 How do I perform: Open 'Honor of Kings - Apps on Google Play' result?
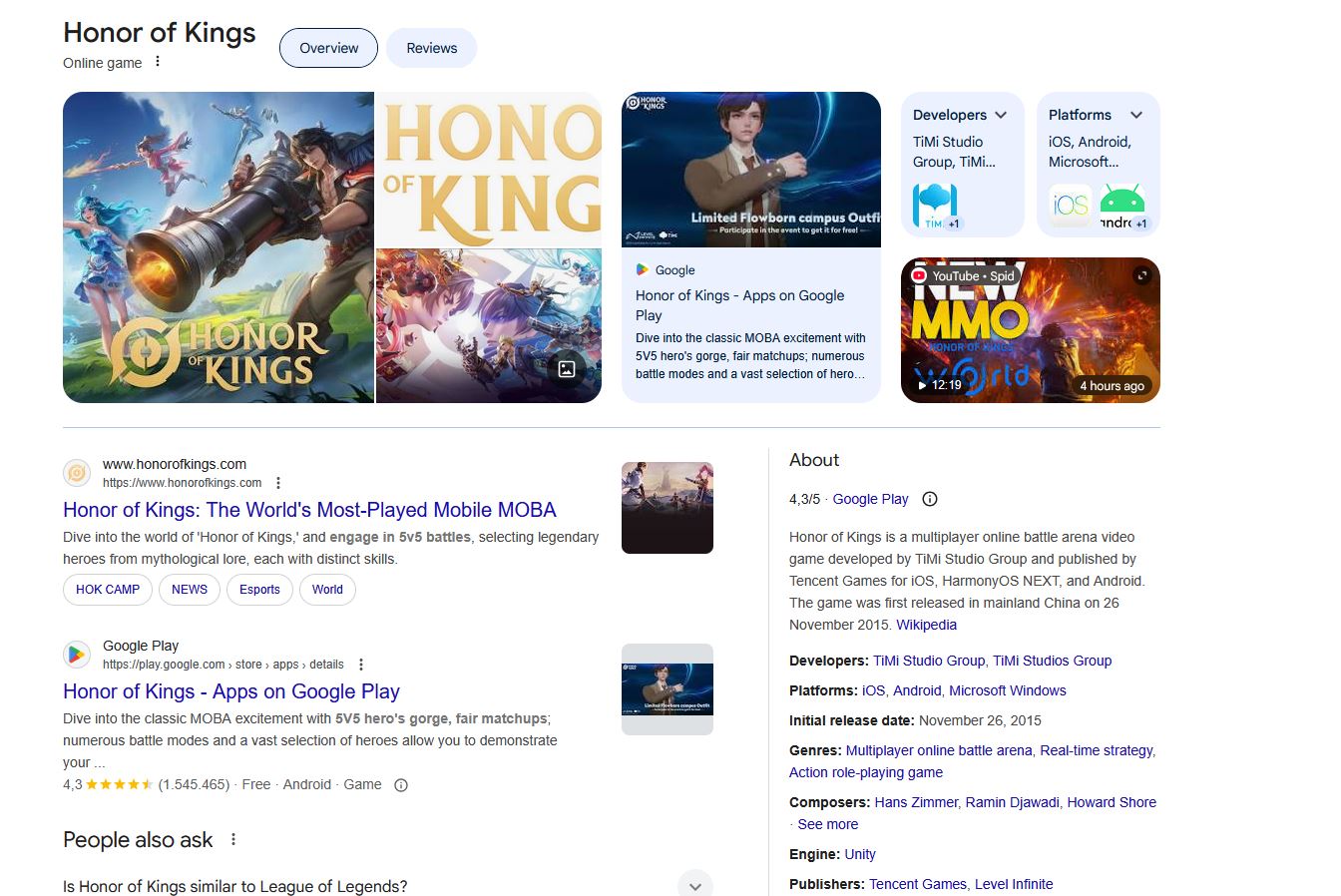point(231,691)
